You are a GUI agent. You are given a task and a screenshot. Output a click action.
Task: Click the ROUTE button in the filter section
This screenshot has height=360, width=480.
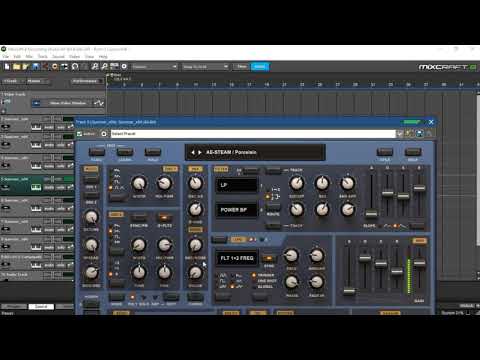click(273, 208)
